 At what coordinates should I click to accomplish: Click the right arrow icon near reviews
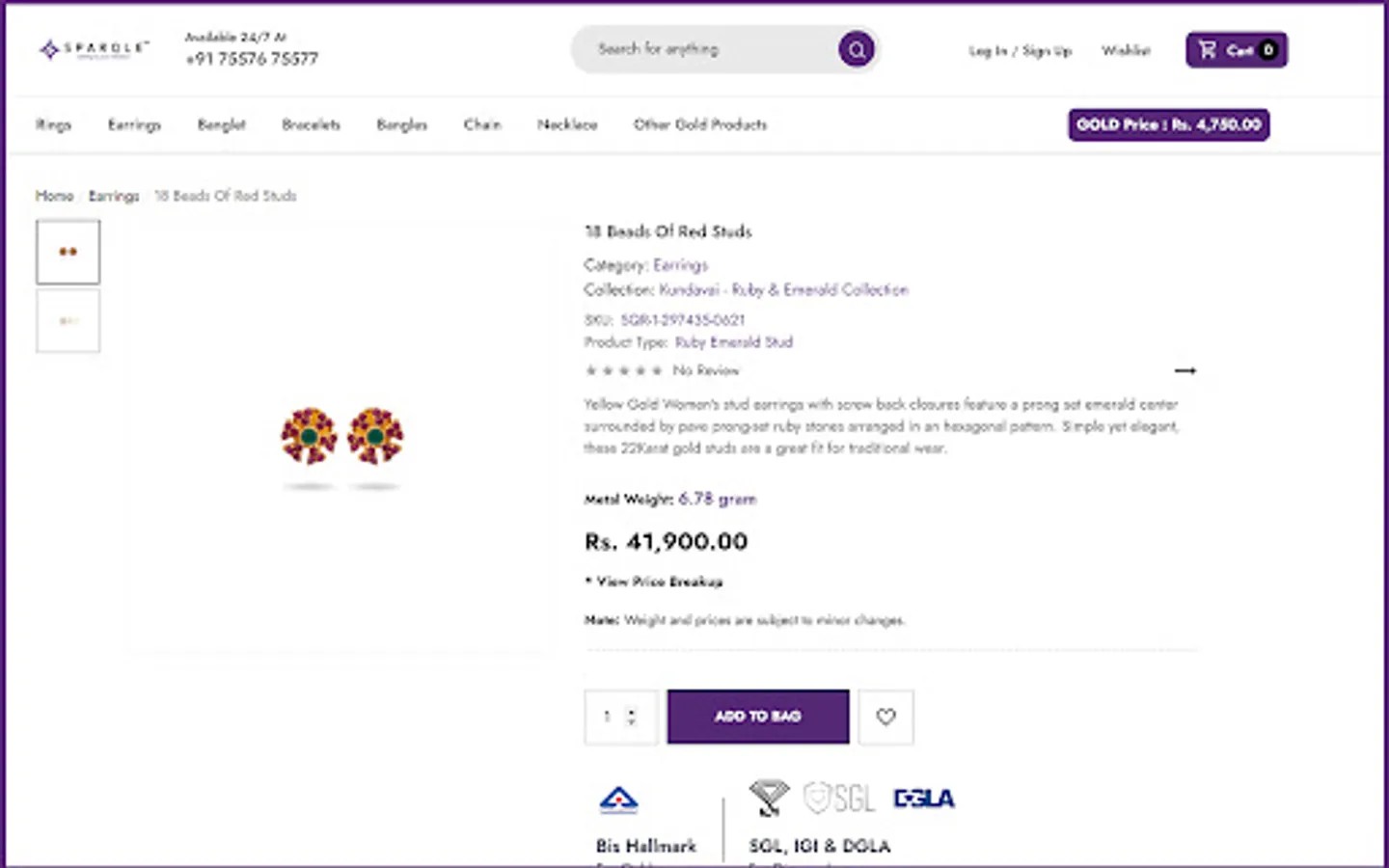pos(1185,370)
